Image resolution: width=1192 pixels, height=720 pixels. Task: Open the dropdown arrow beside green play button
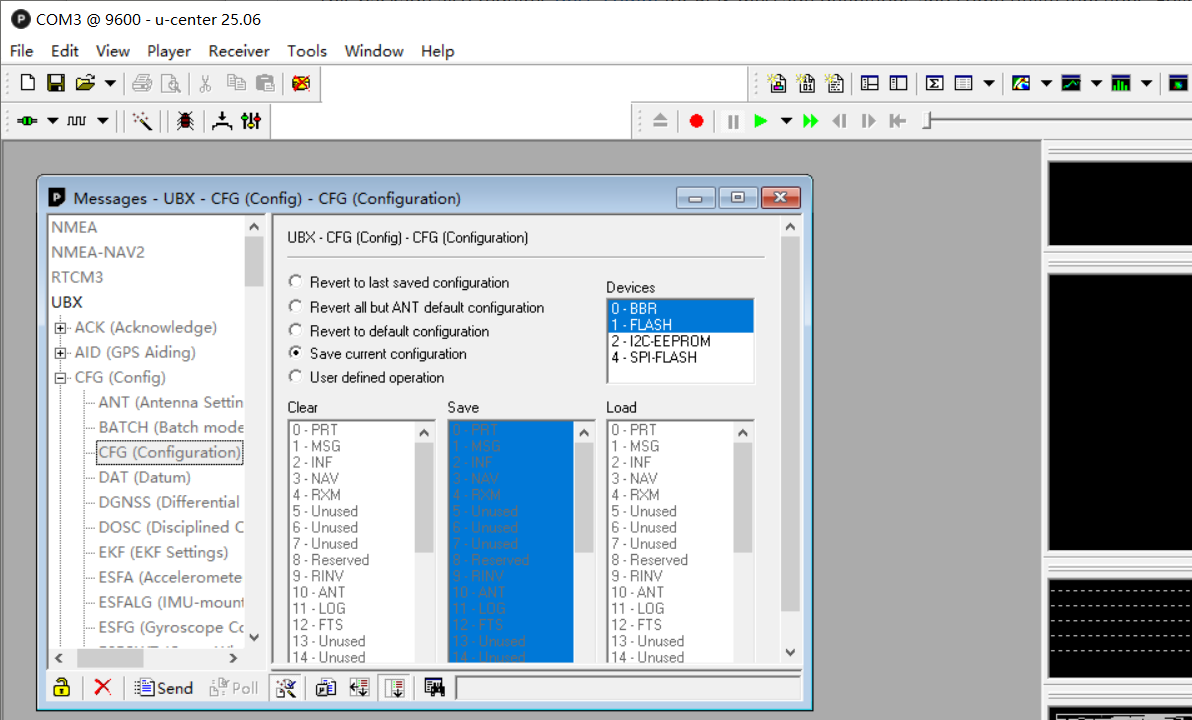tap(786, 121)
